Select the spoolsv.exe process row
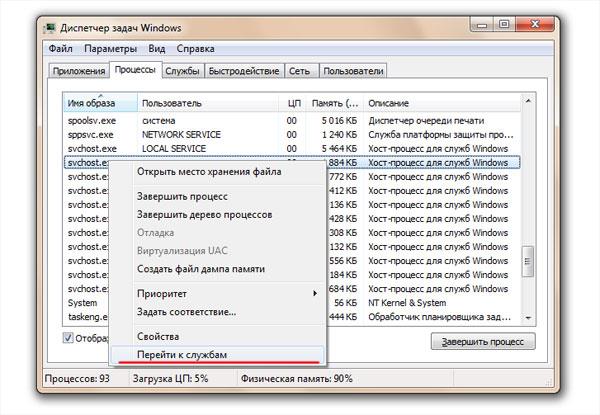600x415 pixels. [292, 120]
